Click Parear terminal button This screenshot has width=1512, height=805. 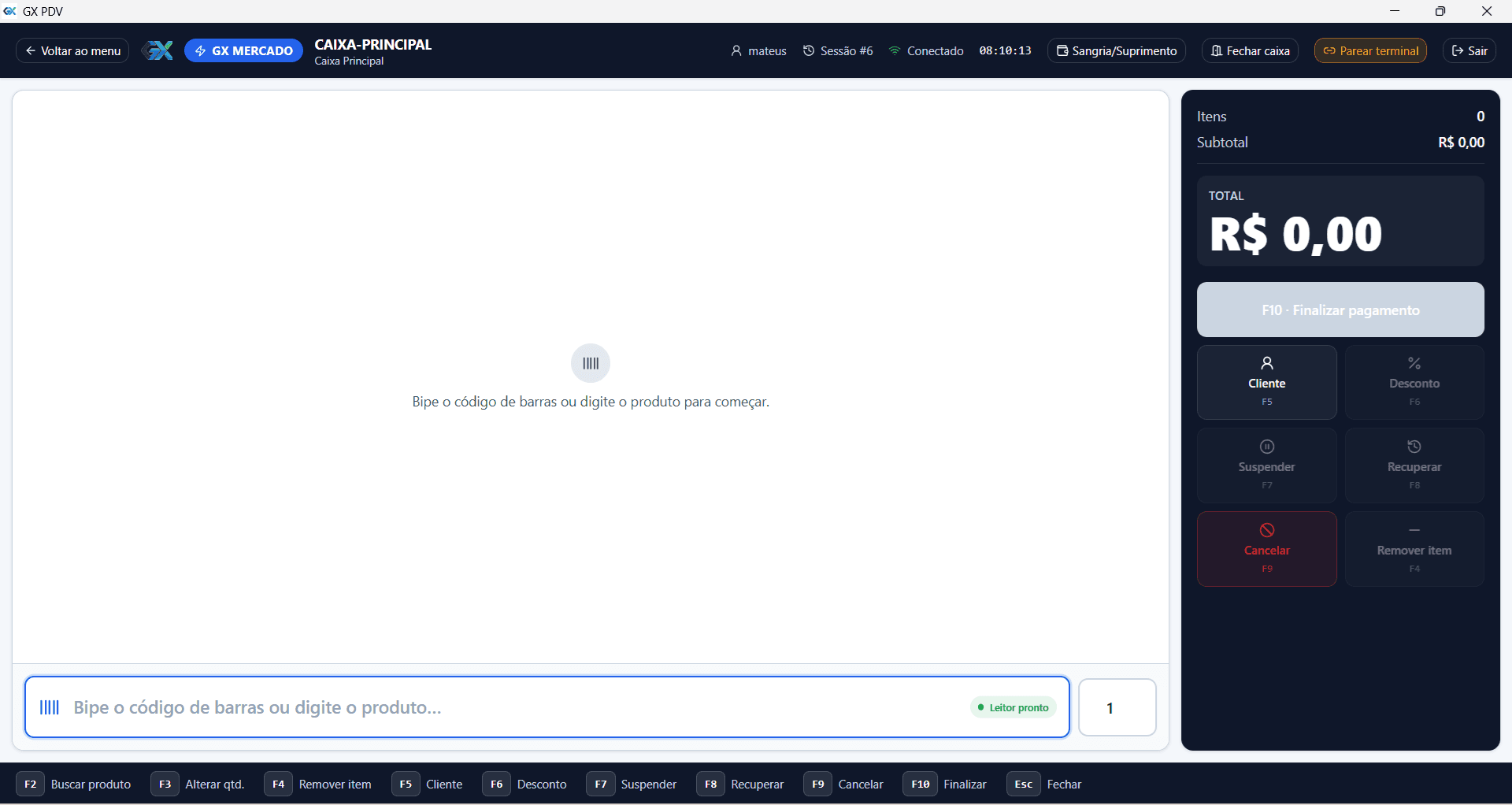tap(1370, 50)
